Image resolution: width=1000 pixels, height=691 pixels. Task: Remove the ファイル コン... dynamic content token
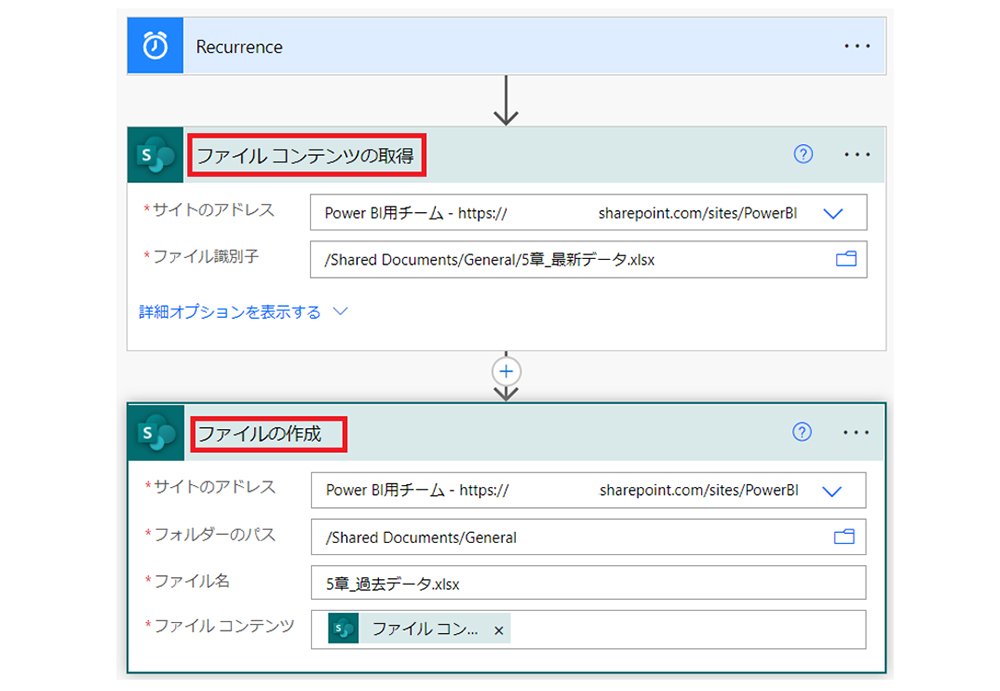(499, 630)
